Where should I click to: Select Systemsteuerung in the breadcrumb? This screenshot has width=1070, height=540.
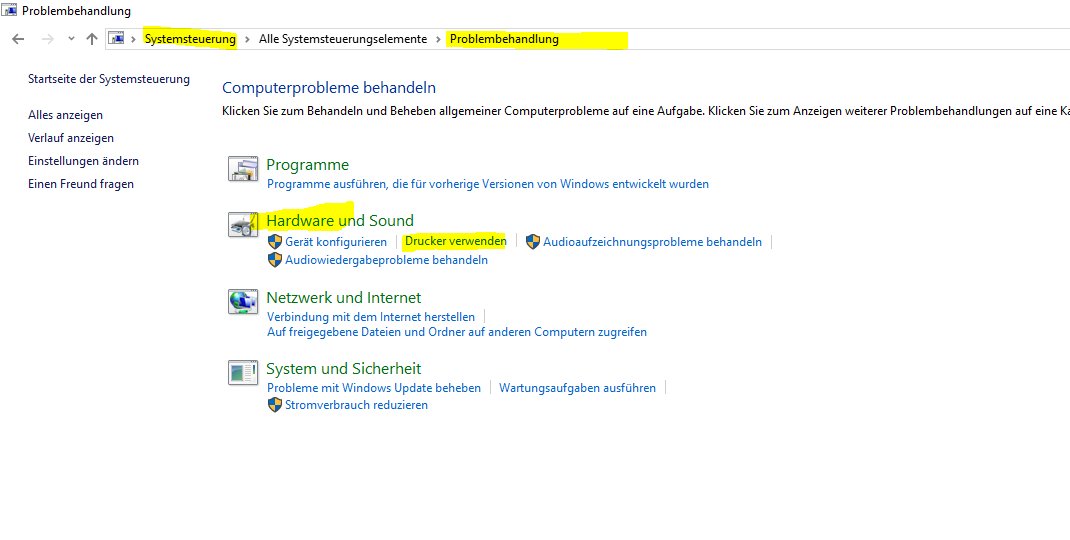click(x=190, y=40)
